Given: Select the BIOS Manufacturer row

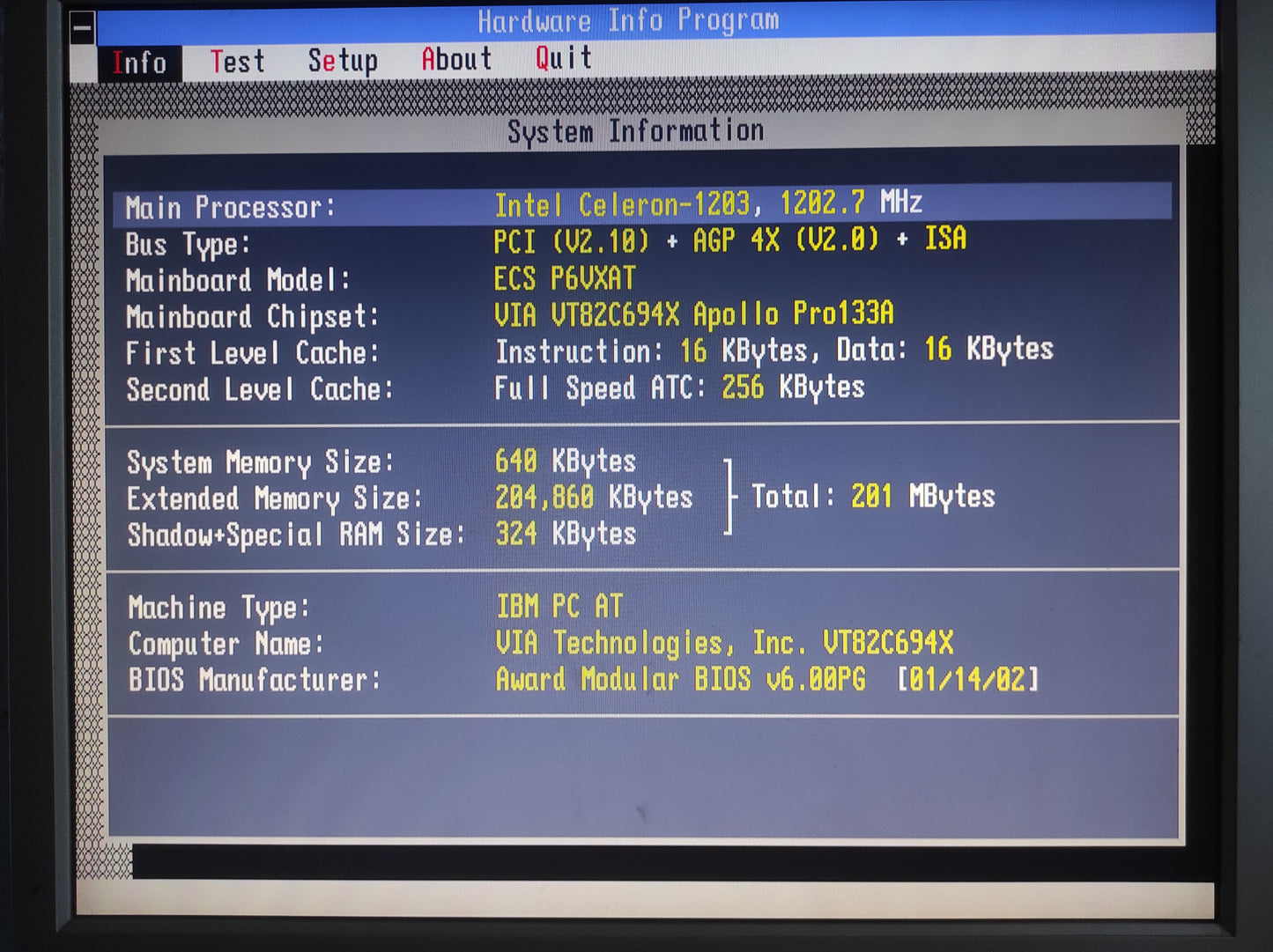Looking at the screenshot, I should [581, 680].
